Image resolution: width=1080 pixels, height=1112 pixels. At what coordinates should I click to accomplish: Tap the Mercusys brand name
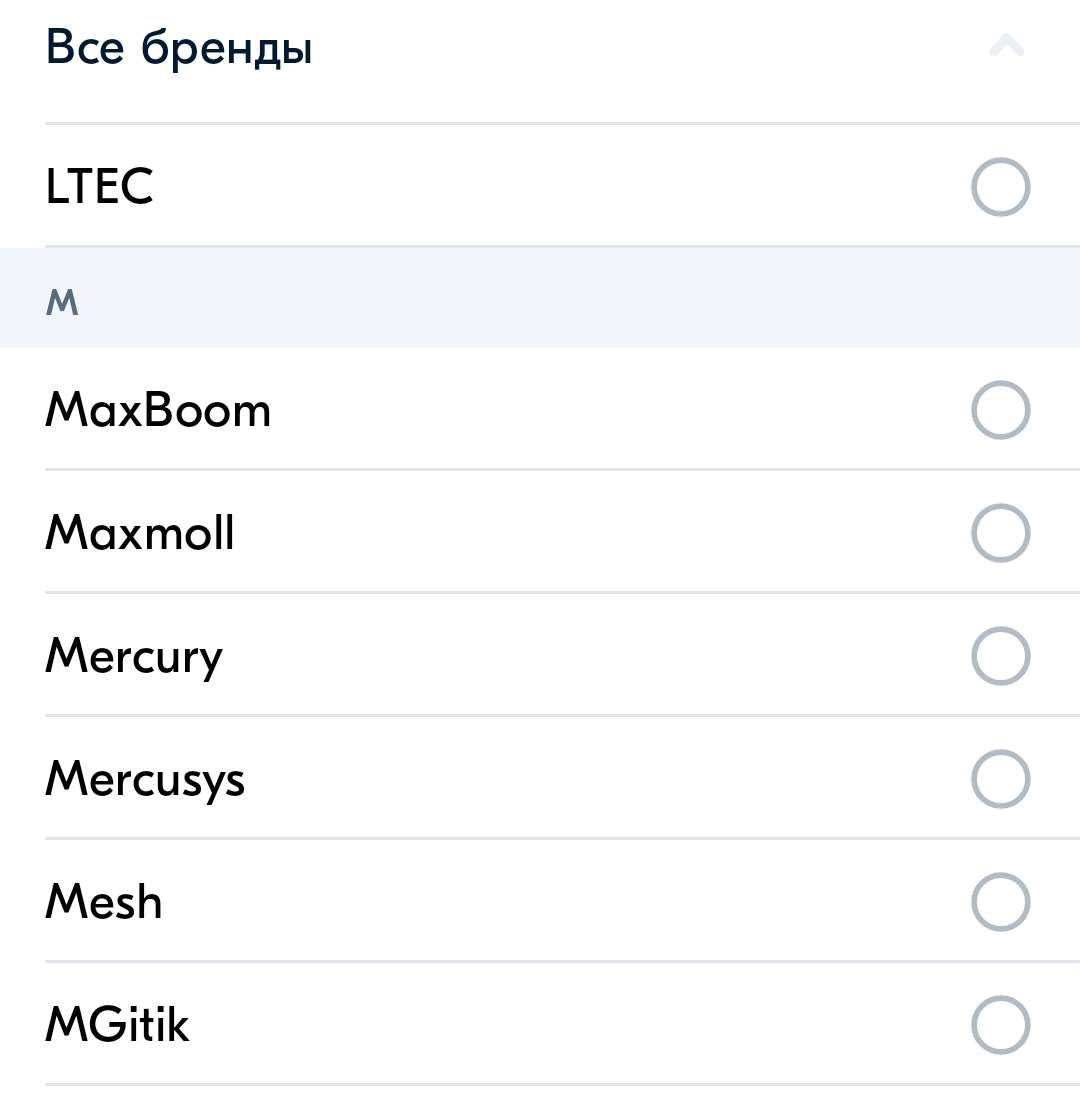pyautogui.click(x=145, y=780)
